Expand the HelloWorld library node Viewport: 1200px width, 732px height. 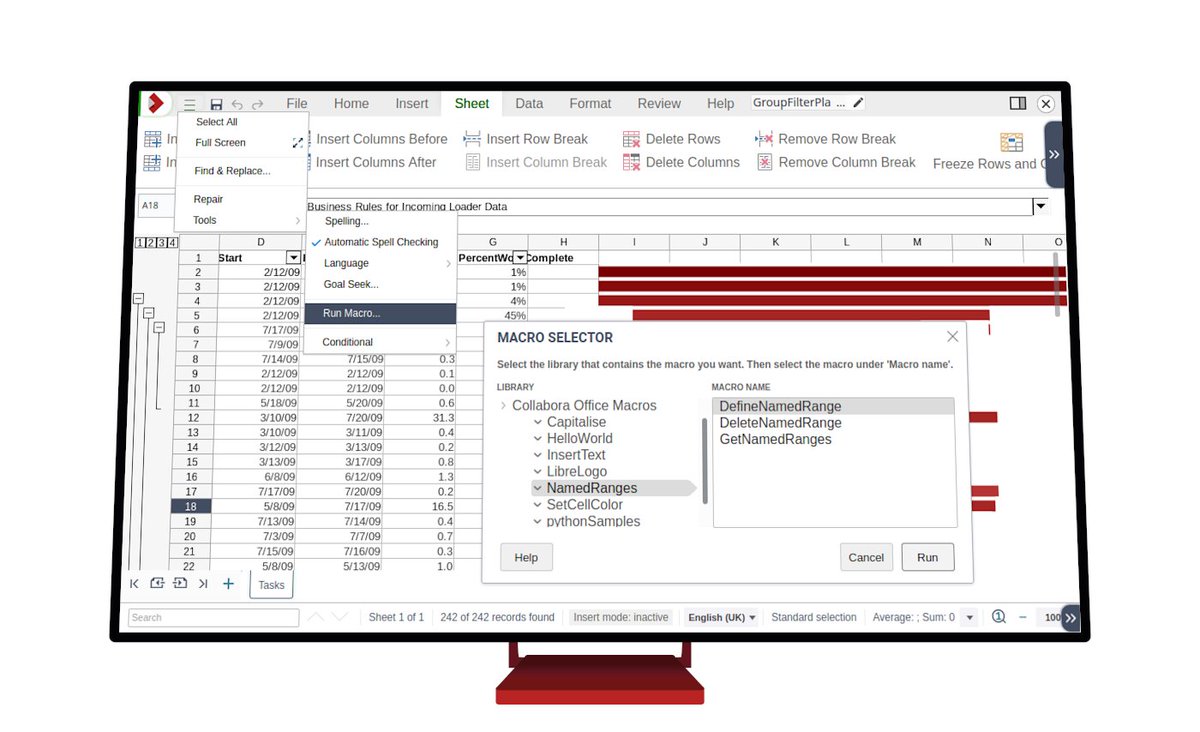click(x=538, y=438)
